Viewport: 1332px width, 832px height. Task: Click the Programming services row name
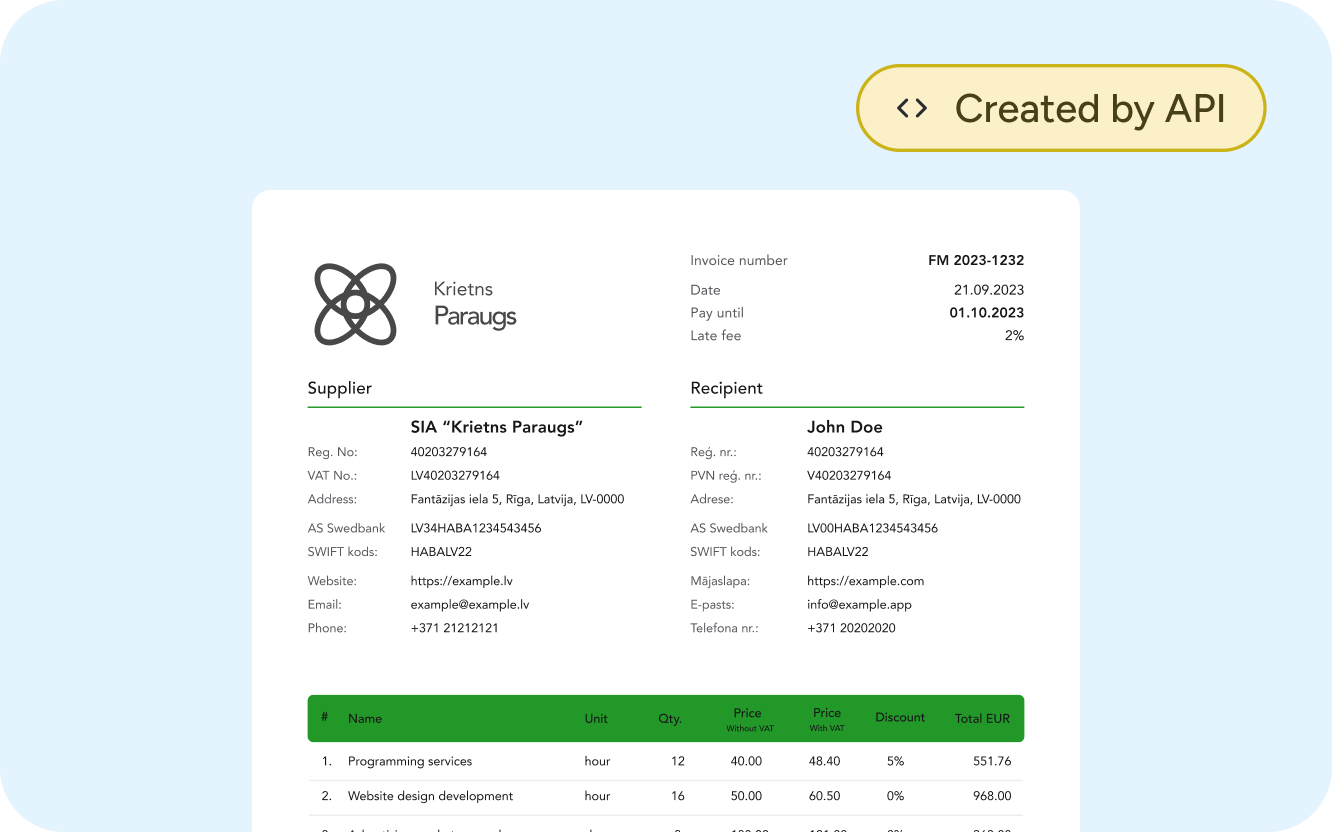coord(410,762)
